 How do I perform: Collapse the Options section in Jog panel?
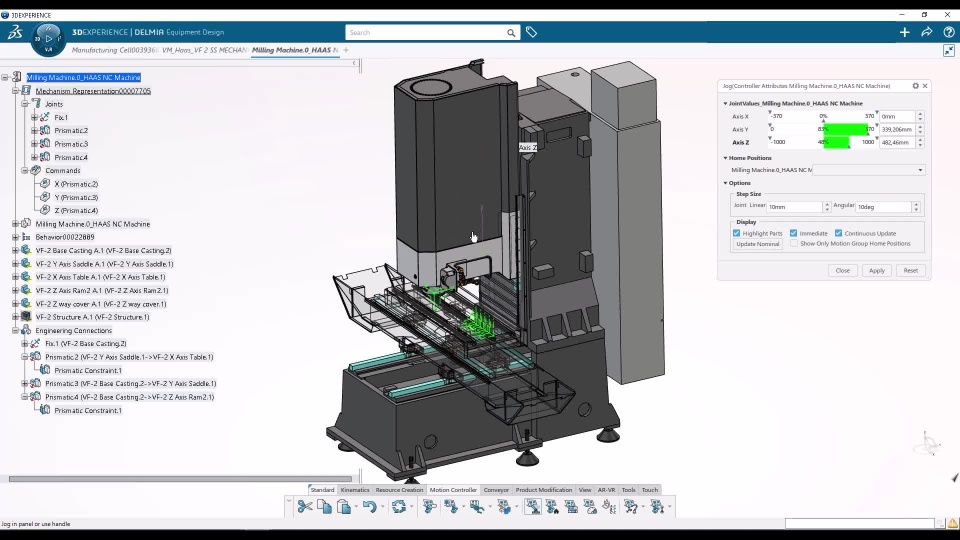pyautogui.click(x=726, y=183)
